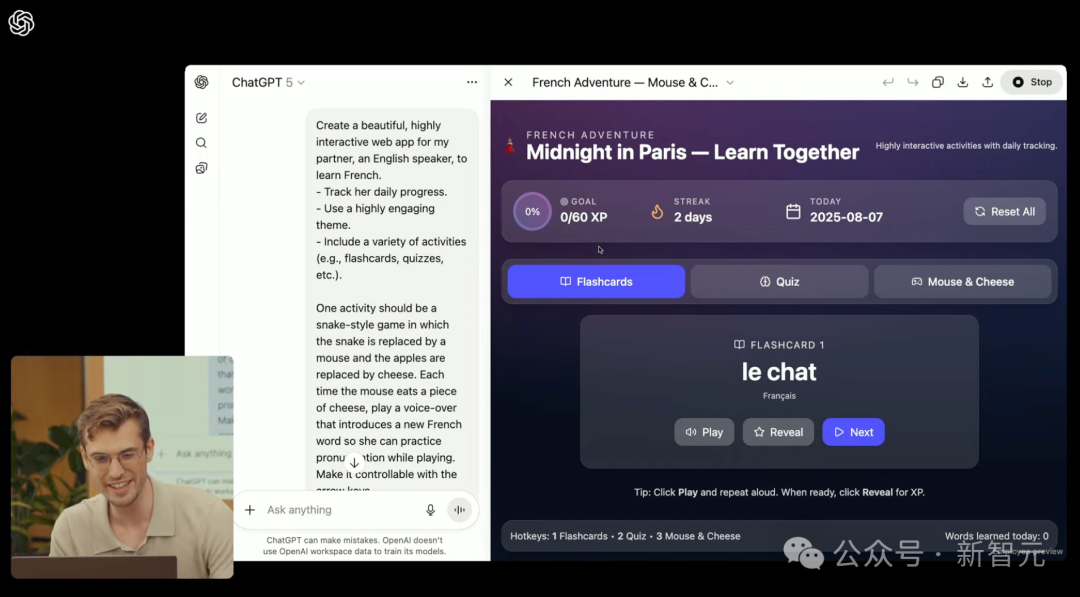Click the plus attach button in composer
Image resolution: width=1080 pixels, height=597 pixels.
tap(250, 510)
